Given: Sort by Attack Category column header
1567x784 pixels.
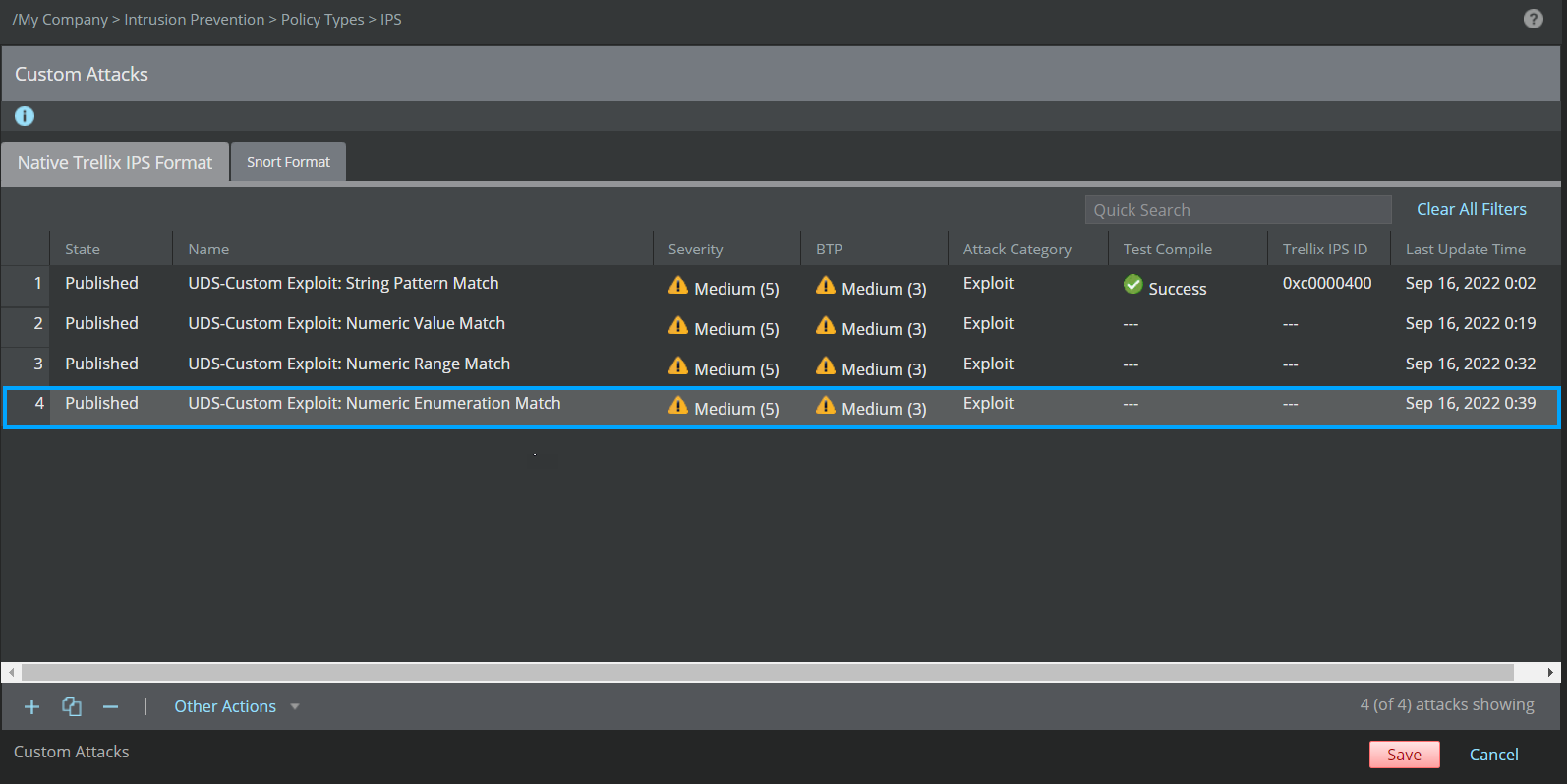Looking at the screenshot, I should pyautogui.click(x=1028, y=250).
